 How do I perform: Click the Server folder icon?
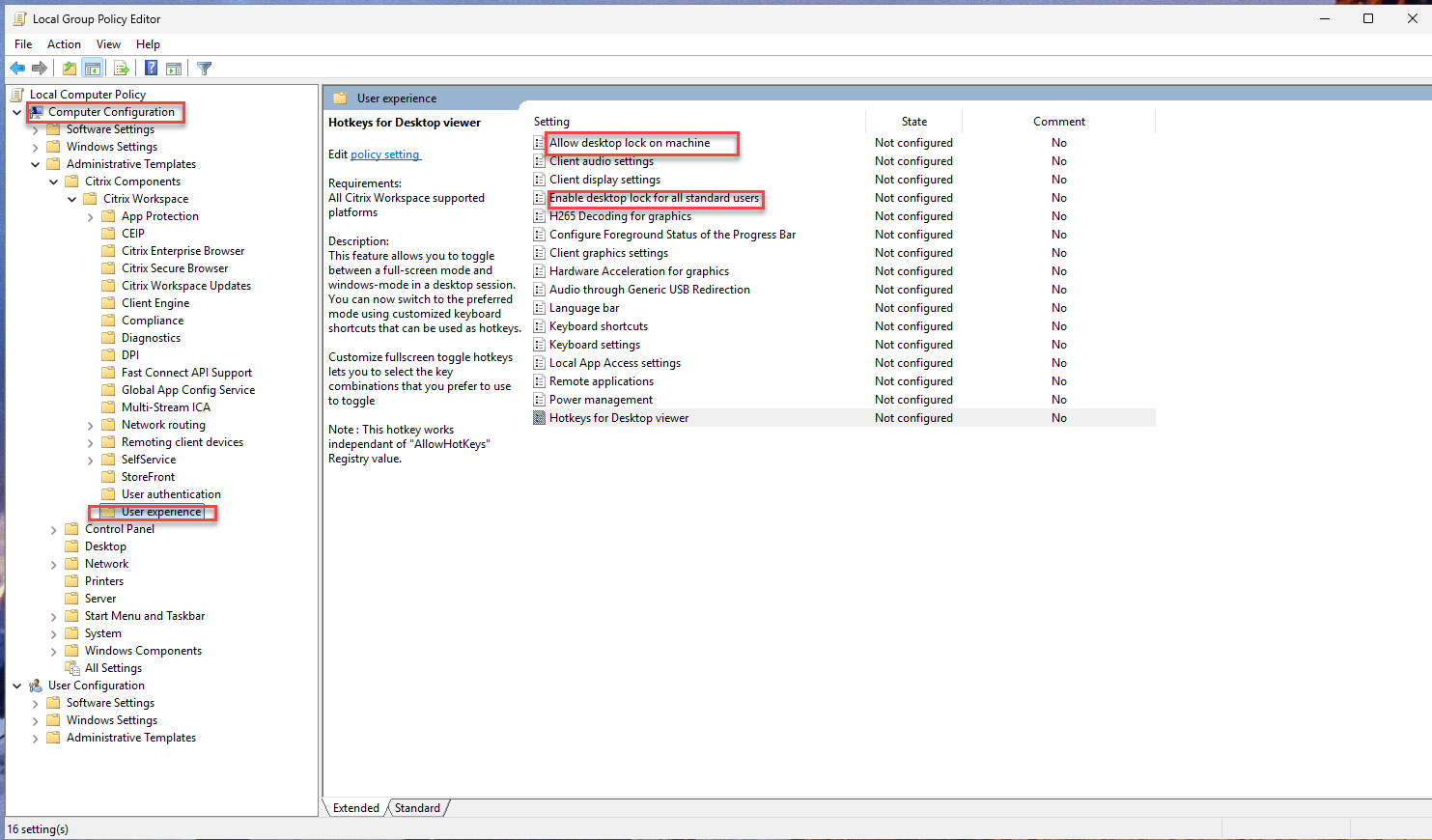pos(72,599)
